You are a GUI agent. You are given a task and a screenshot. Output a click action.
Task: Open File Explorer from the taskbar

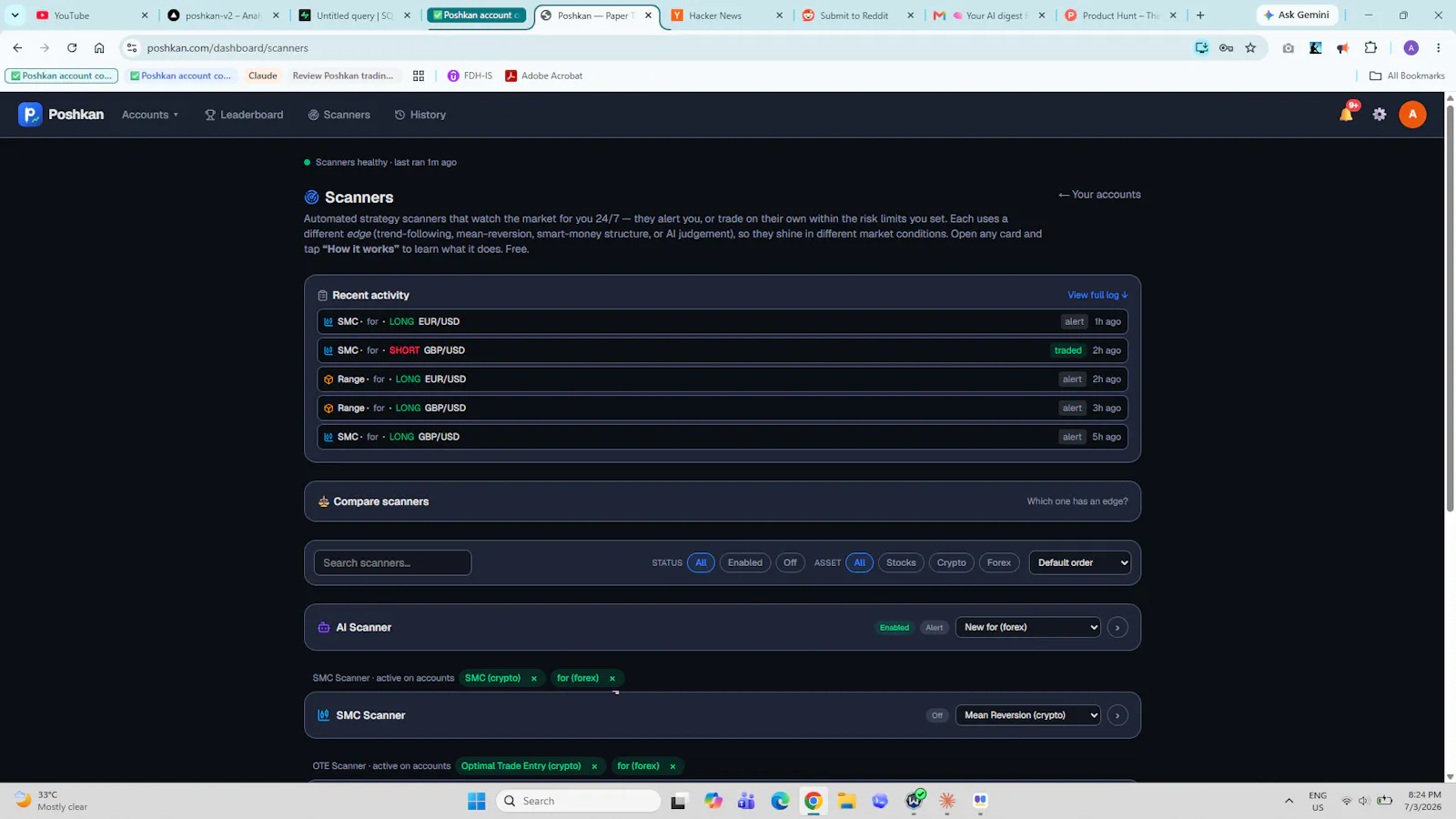(847, 801)
